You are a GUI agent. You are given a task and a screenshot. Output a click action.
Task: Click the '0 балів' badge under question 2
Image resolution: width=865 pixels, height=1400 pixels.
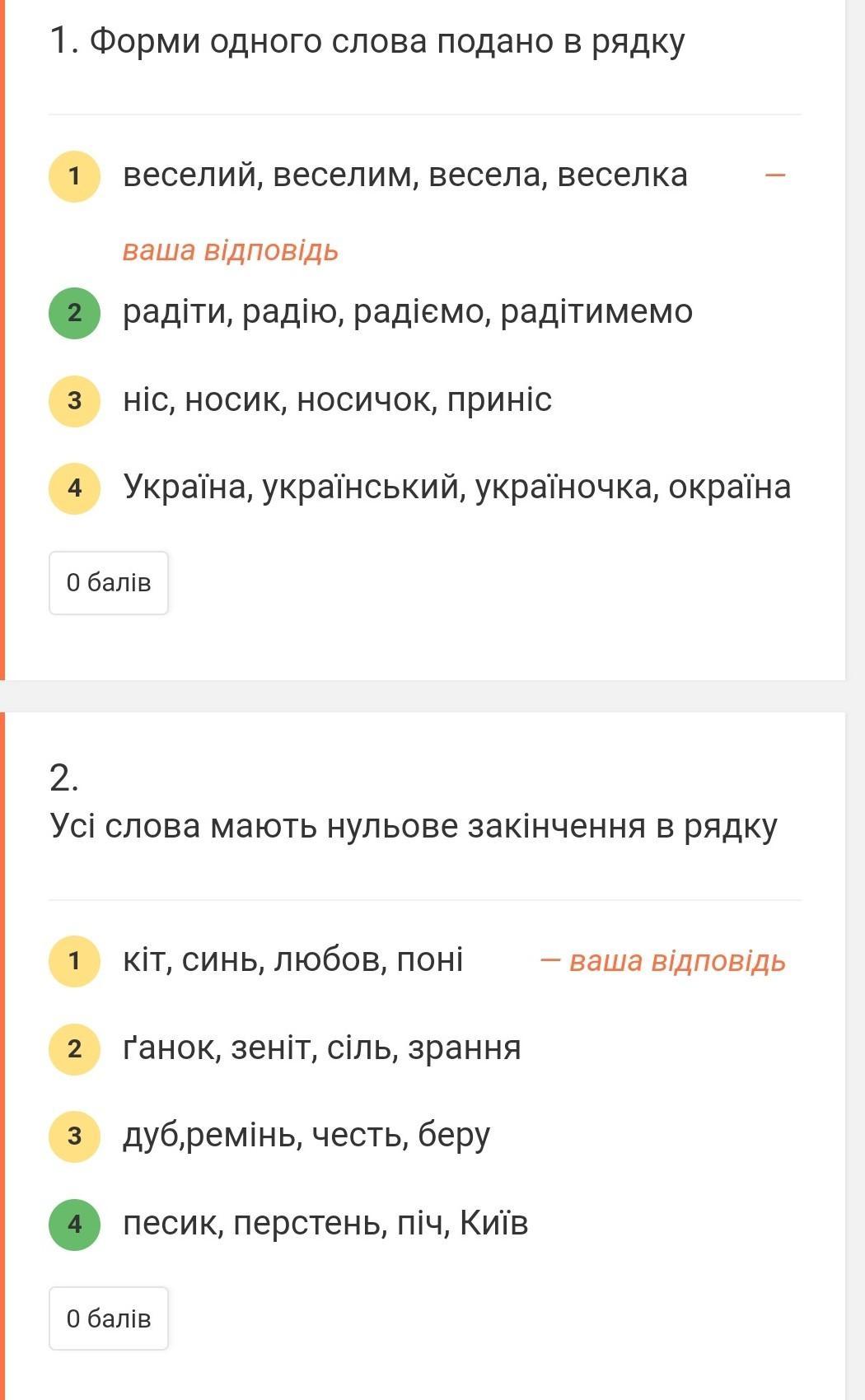(x=109, y=1318)
